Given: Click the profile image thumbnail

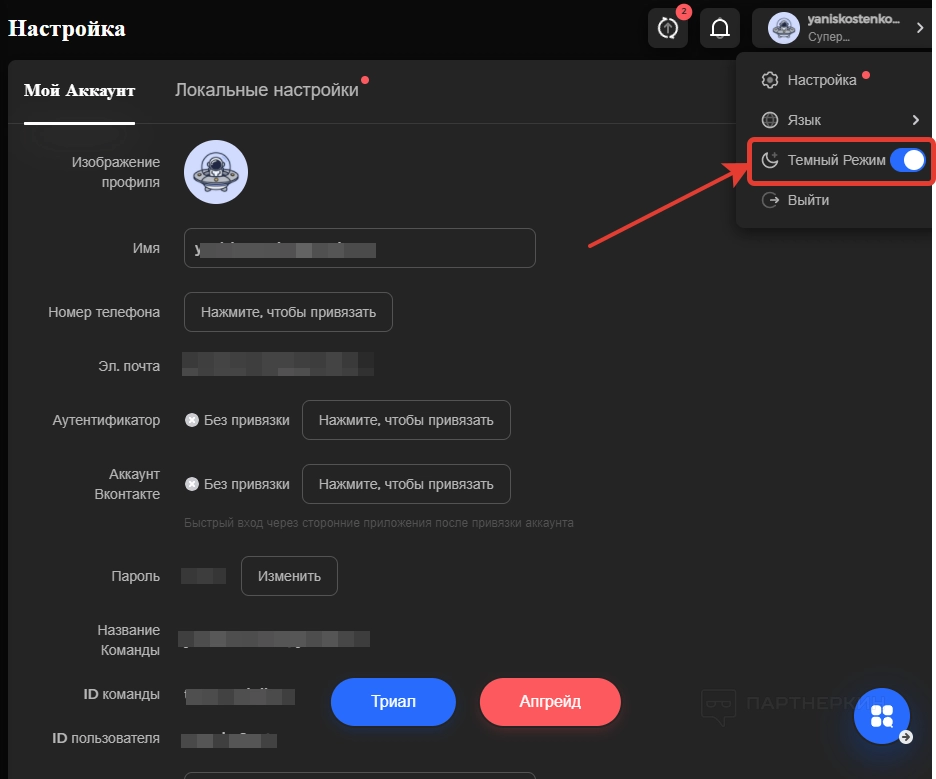Looking at the screenshot, I should [x=215, y=172].
